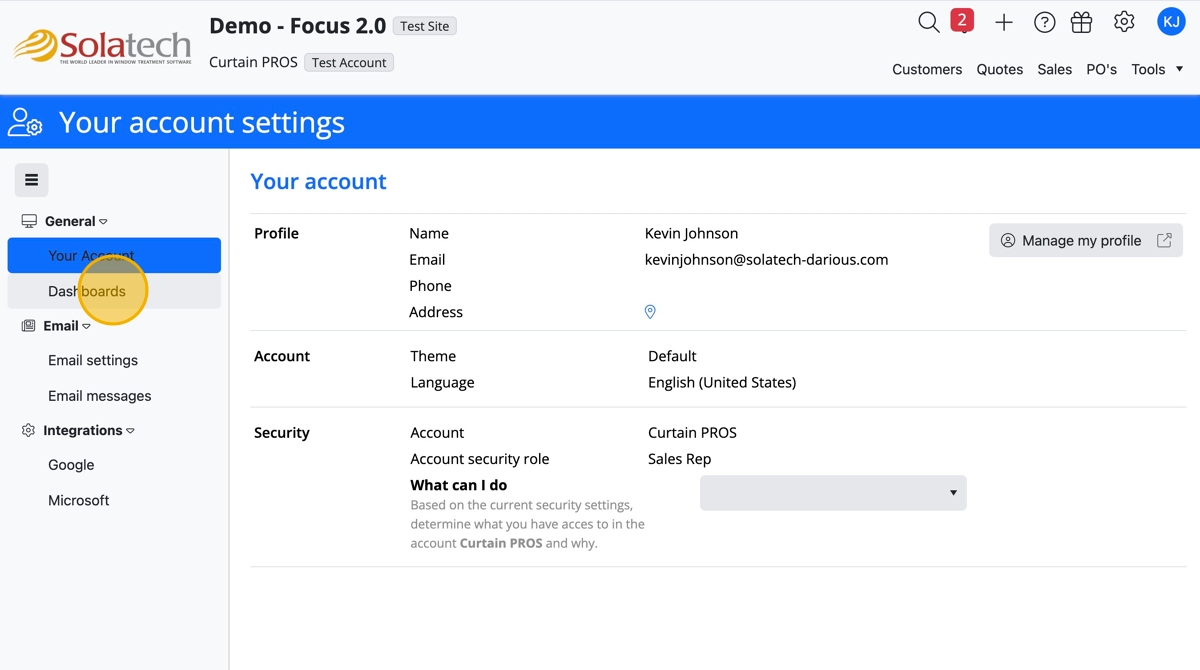
Task: Toggle the sidebar hamburger menu button
Action: coord(31,180)
